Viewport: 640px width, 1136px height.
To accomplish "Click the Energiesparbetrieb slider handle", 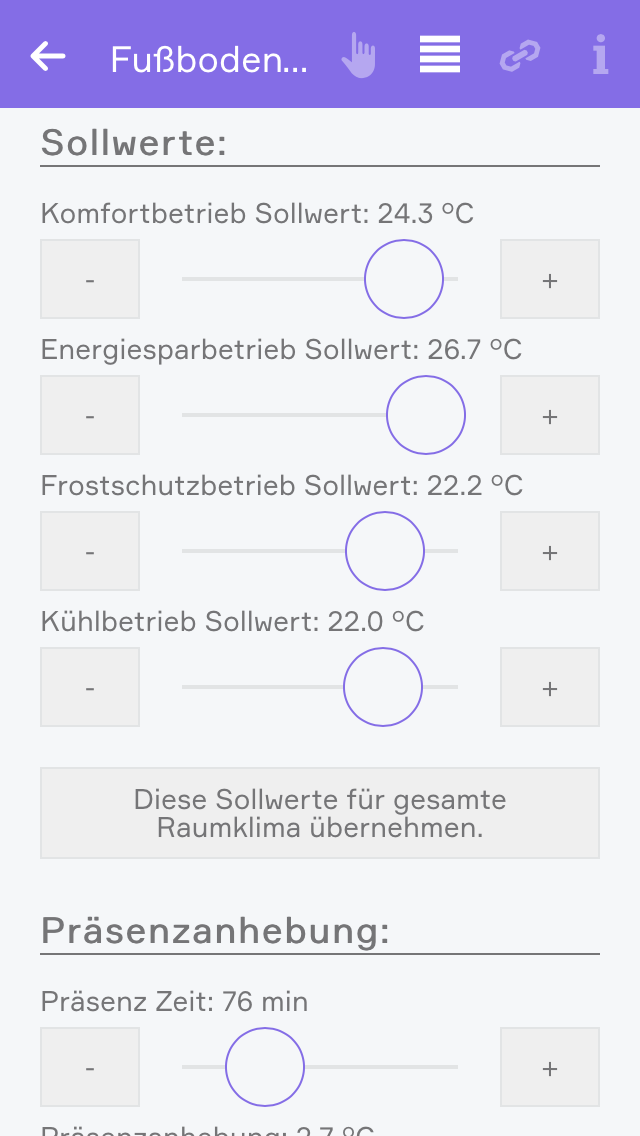I will (426, 415).
